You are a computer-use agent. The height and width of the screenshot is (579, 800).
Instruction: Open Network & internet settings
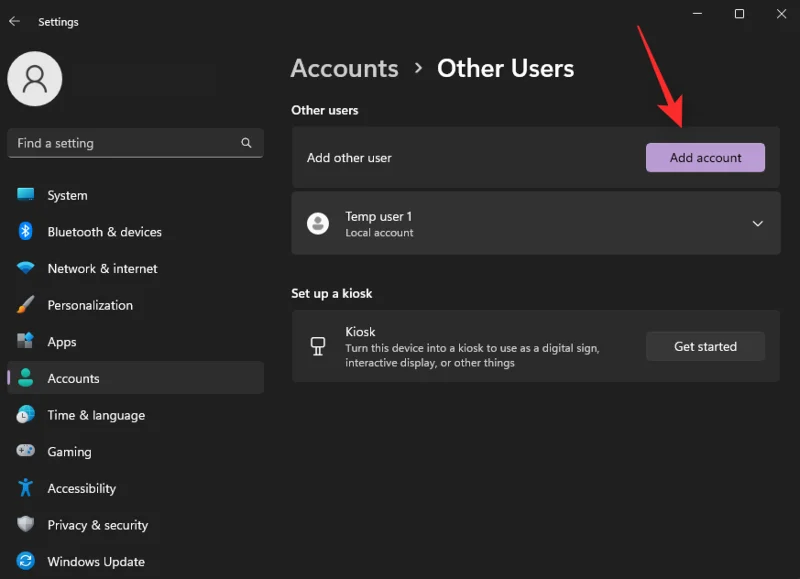click(x=102, y=268)
